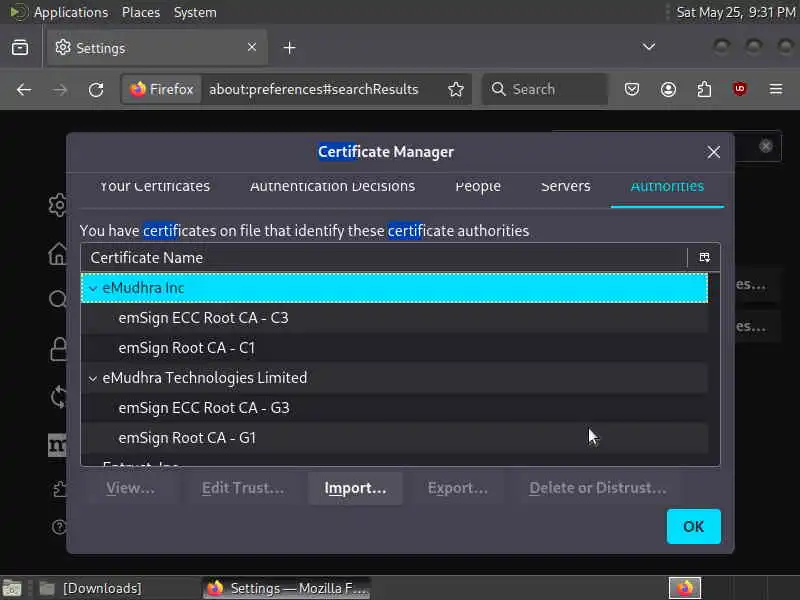
Task: Open More from Mozilla sidebar icon
Action: point(57,445)
